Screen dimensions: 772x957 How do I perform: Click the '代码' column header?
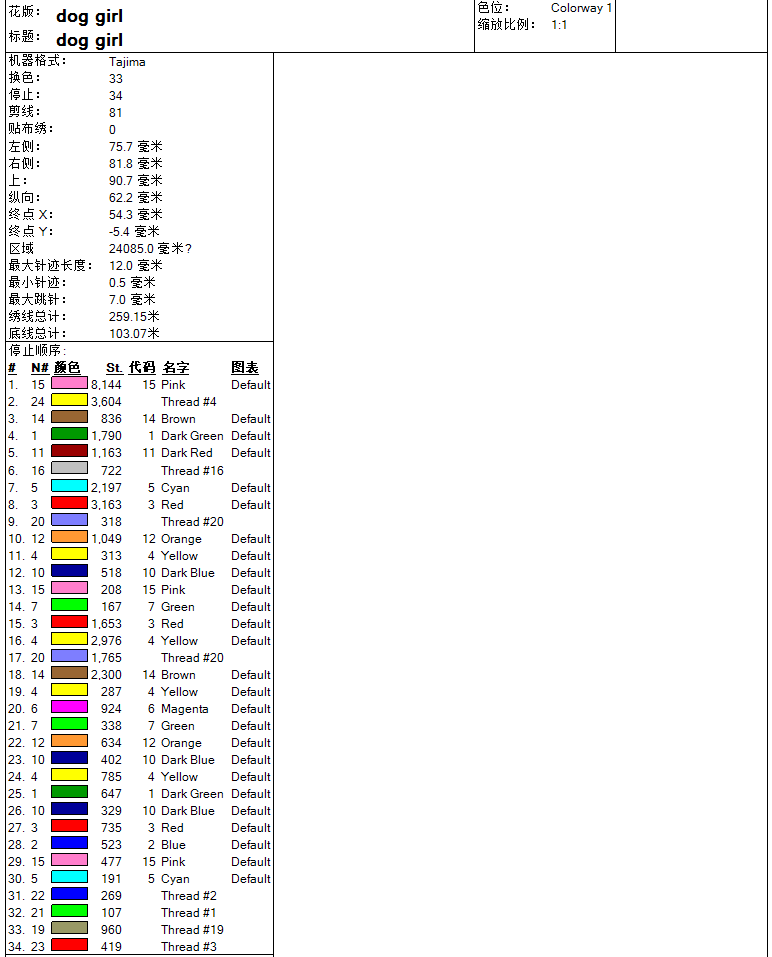tap(142, 367)
